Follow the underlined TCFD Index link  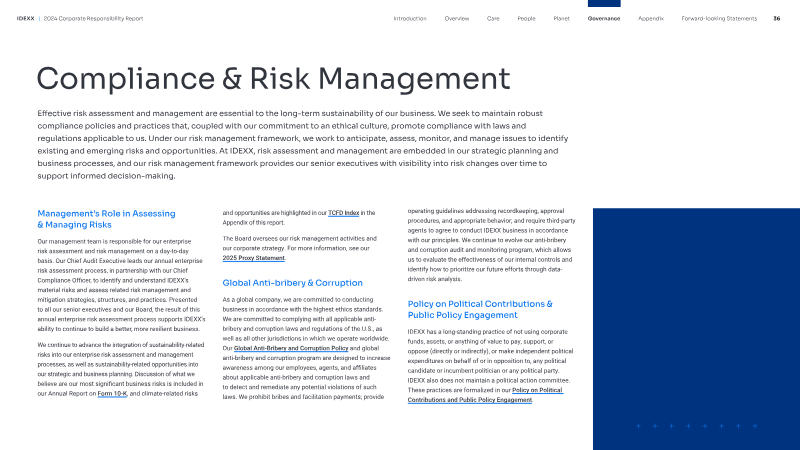point(343,213)
